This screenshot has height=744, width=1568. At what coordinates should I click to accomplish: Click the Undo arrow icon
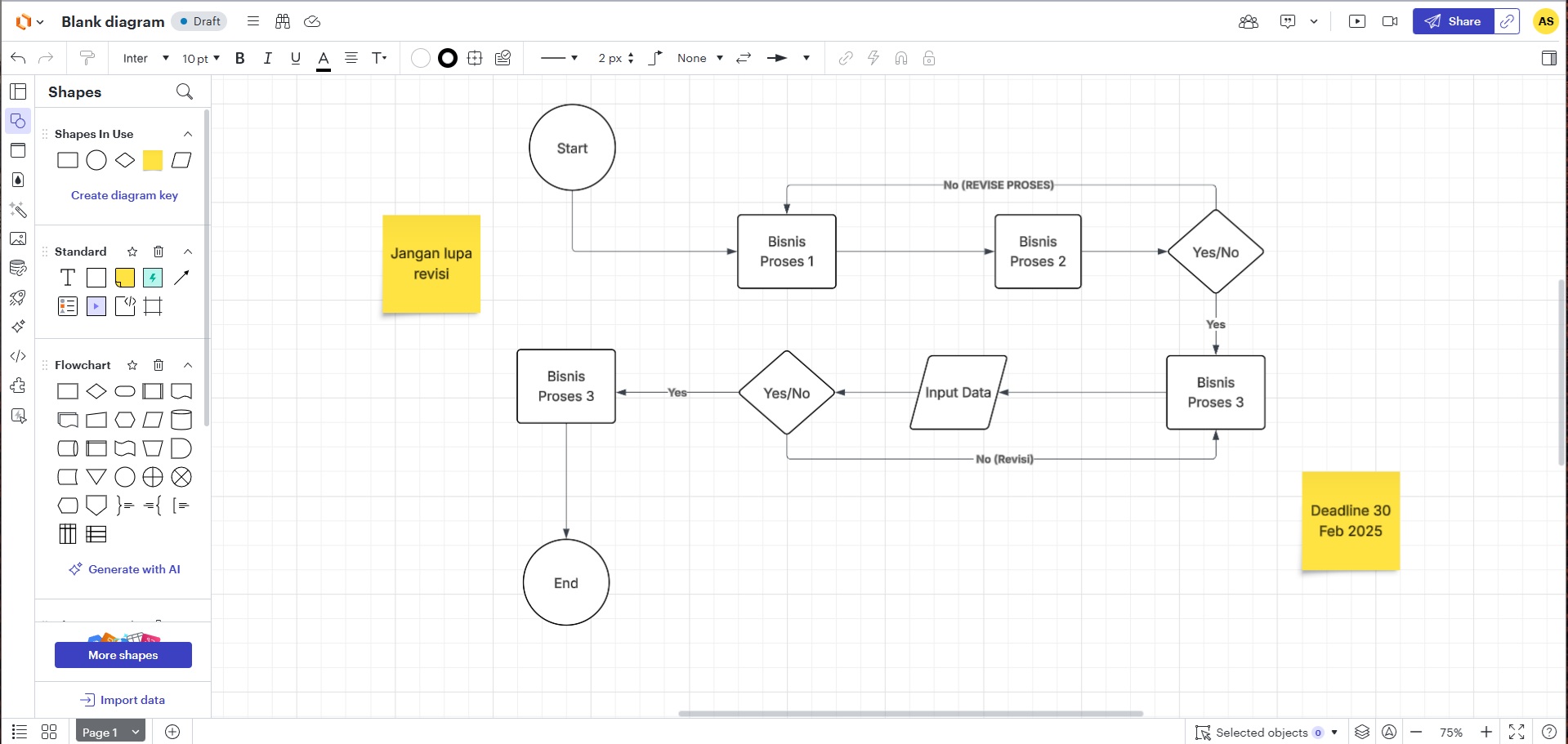(x=18, y=58)
